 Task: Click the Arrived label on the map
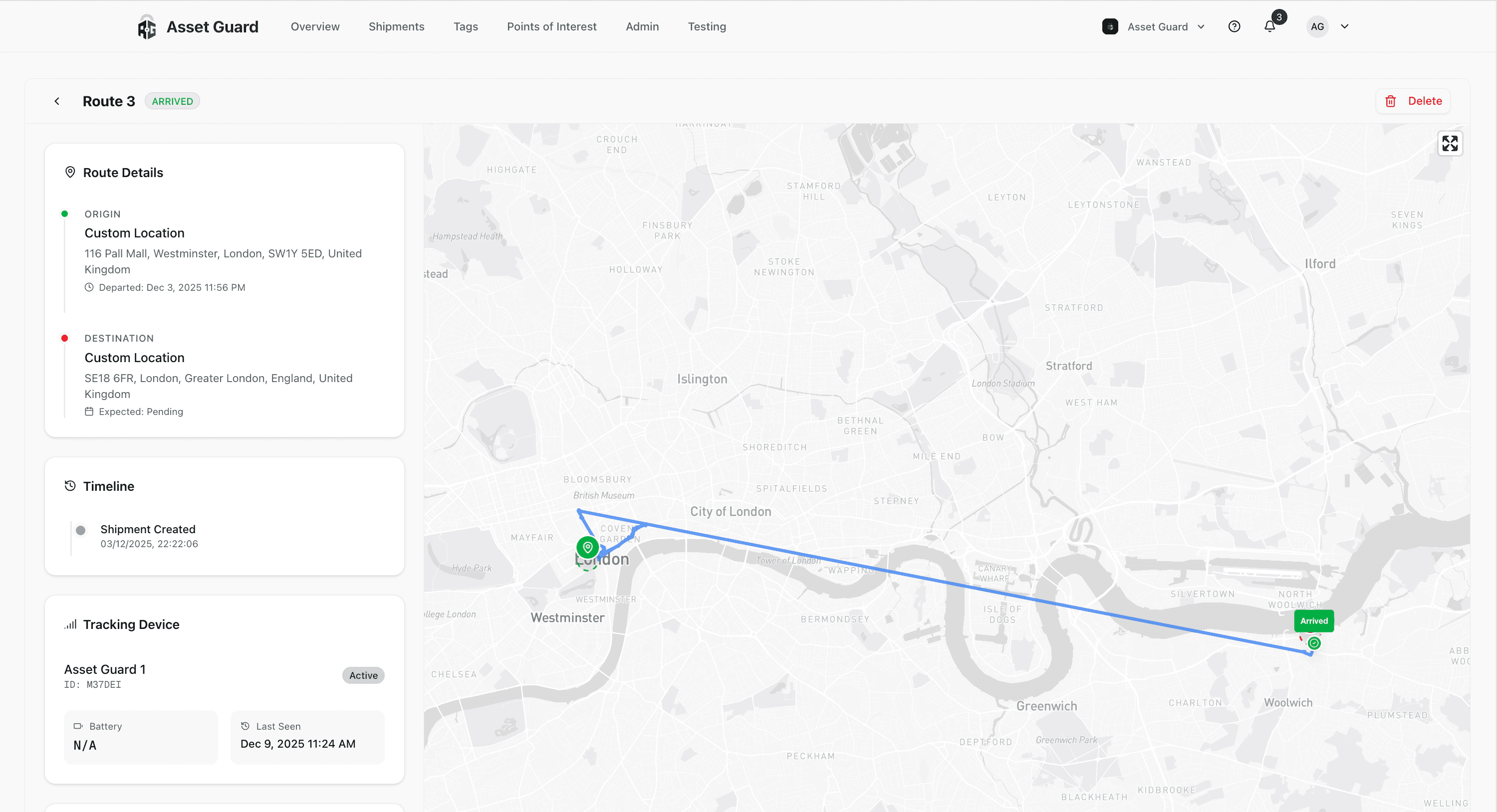coord(1313,620)
